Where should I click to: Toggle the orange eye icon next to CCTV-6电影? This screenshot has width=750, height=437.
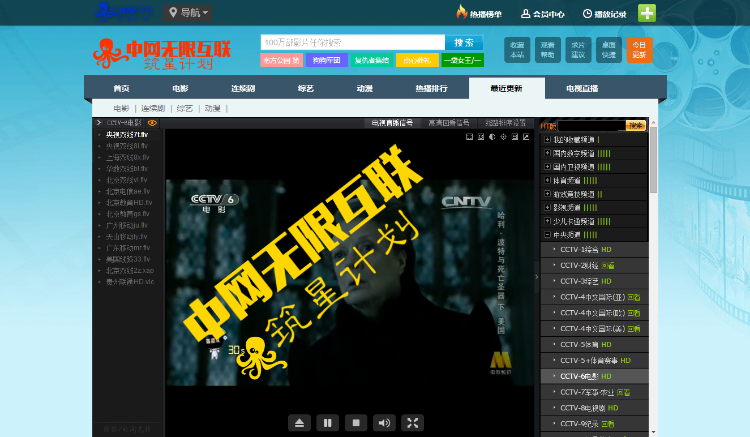coord(152,123)
